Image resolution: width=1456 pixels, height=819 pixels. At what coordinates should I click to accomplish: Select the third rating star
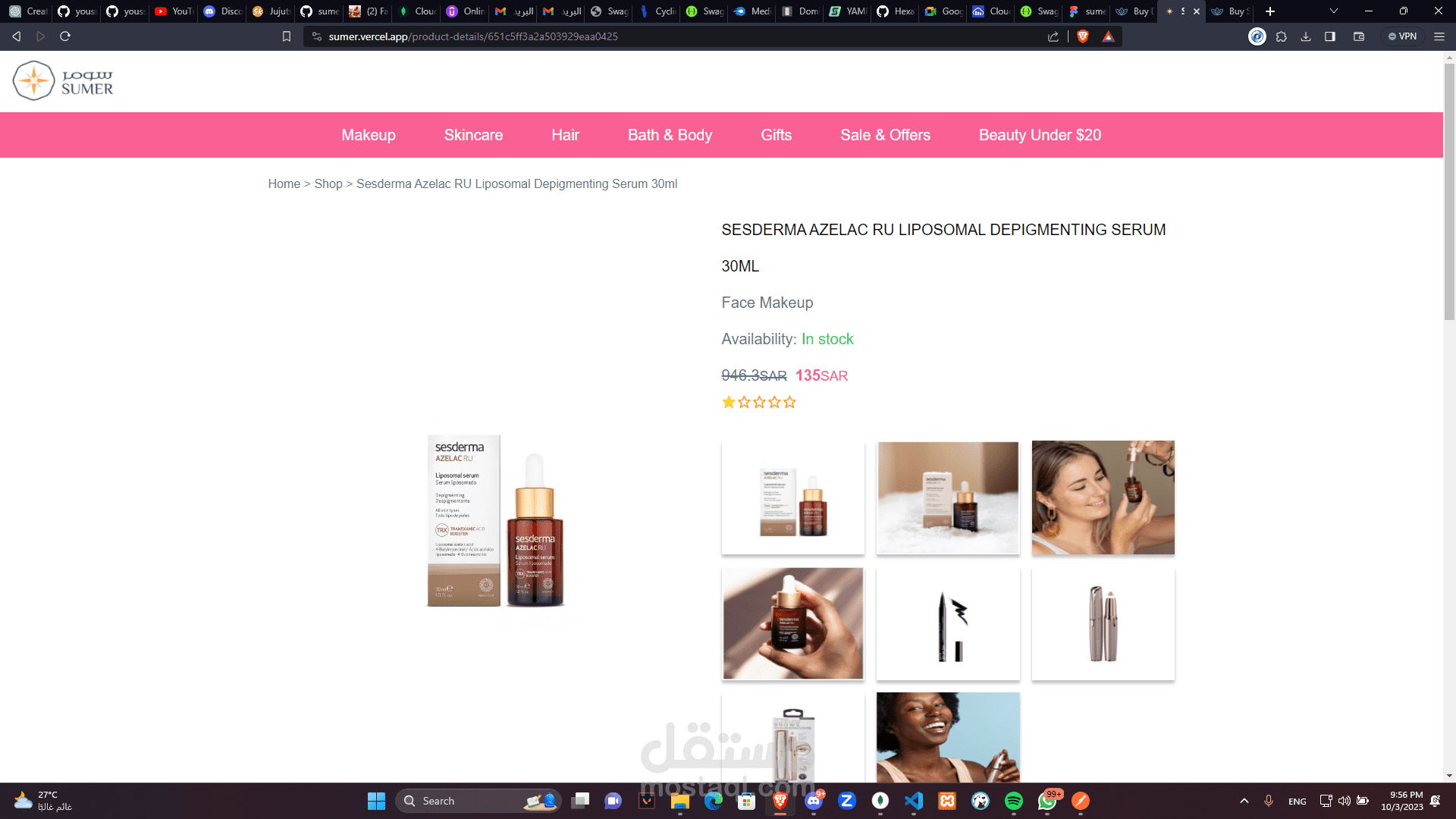759,403
